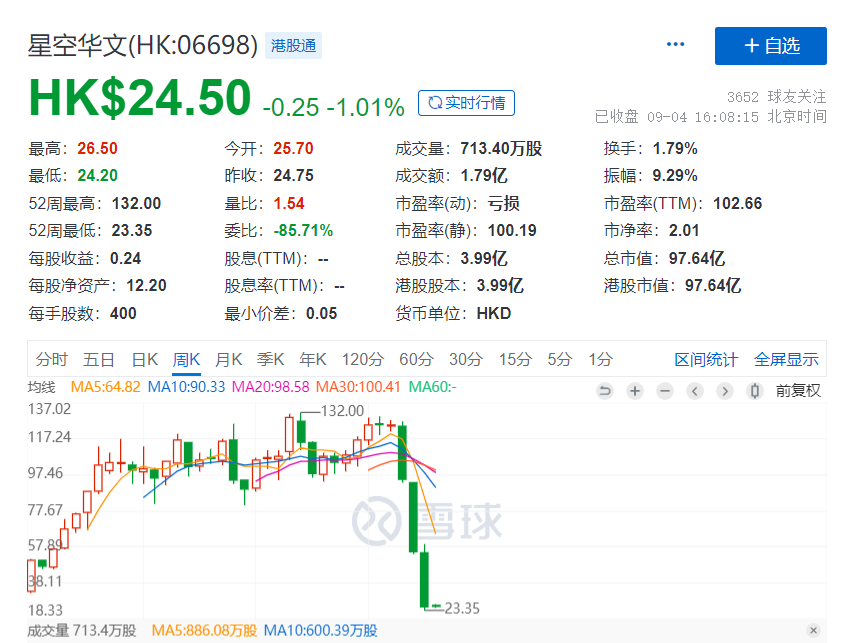The width and height of the screenshot is (854, 643).
Task: Zoom in the K-line chart with plus icon
Action: click(634, 391)
